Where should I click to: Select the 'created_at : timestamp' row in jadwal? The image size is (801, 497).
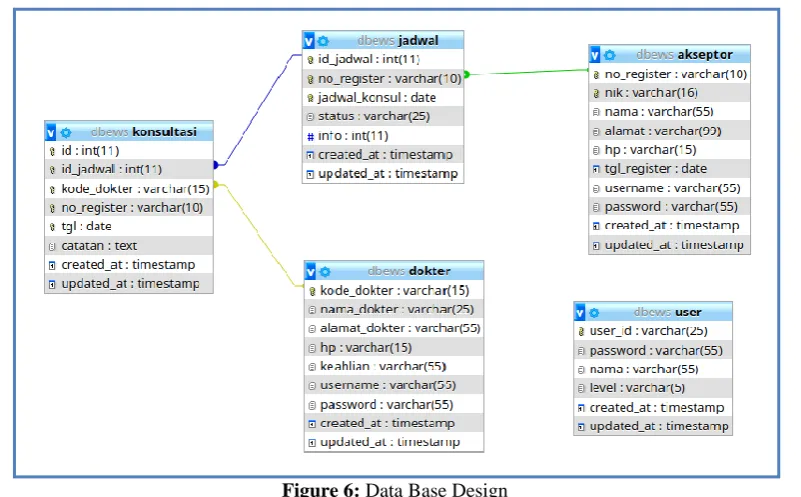pyautogui.click(x=383, y=155)
